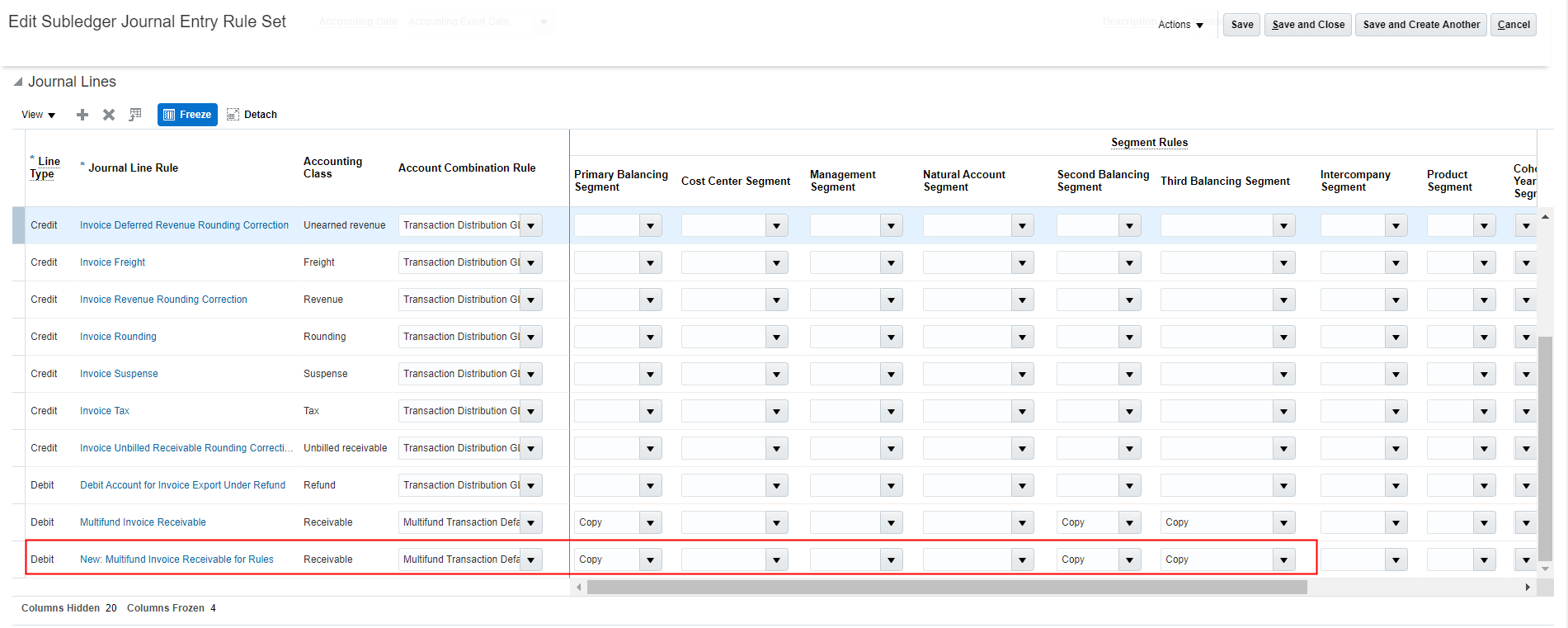
Task: Click the vertical scrollbar up arrow
Action: (1545, 217)
